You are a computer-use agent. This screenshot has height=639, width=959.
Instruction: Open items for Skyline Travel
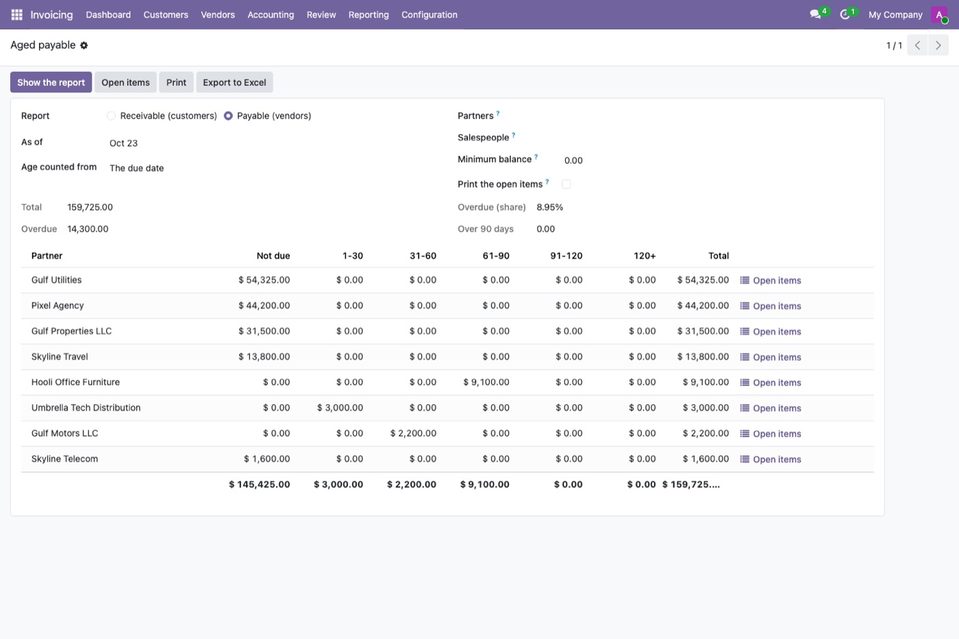pyautogui.click(x=771, y=358)
